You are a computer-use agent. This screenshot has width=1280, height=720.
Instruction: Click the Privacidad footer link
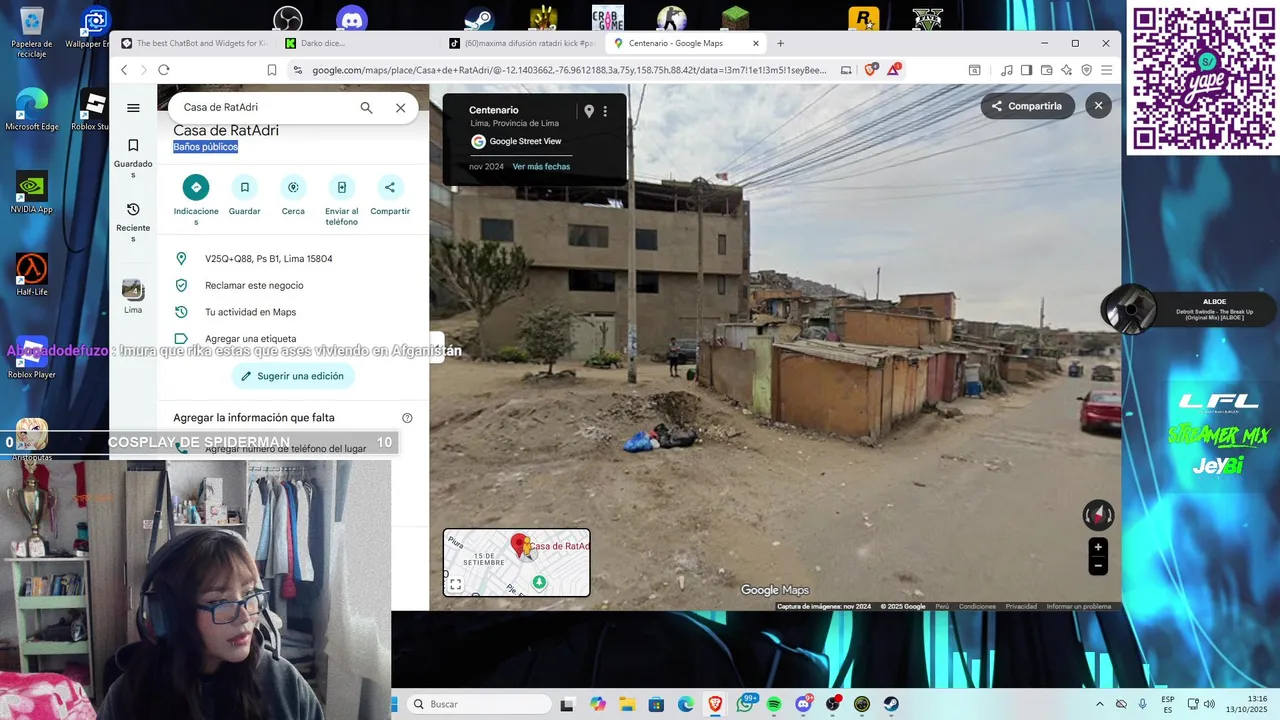pos(1021,607)
